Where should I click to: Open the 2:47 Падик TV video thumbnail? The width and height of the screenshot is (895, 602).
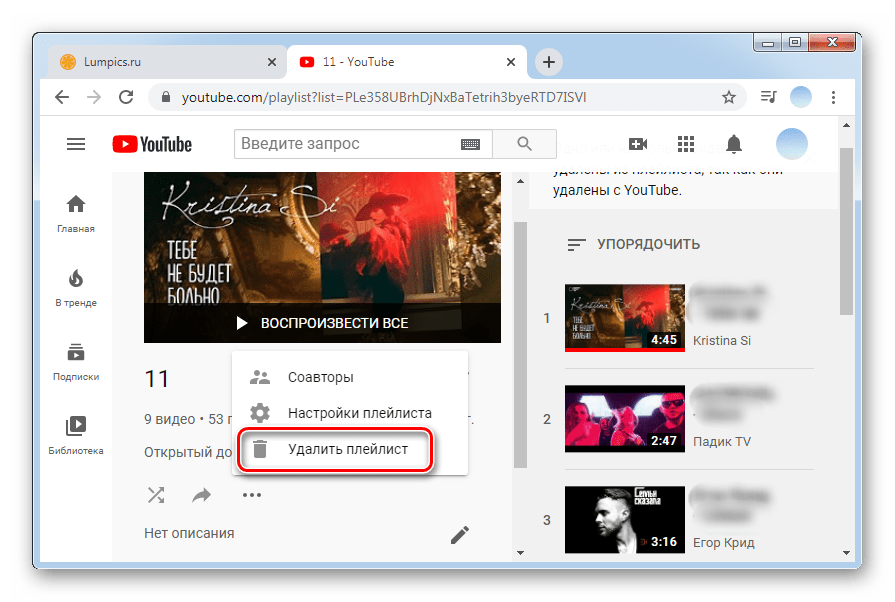pyautogui.click(x=624, y=418)
